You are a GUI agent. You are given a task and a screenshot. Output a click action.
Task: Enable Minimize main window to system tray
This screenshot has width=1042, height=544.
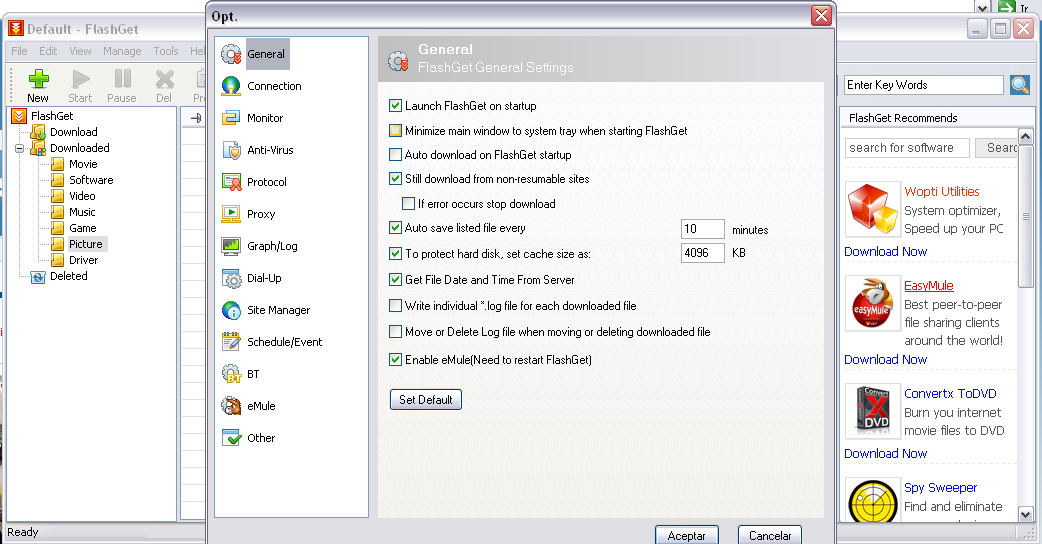pos(395,131)
